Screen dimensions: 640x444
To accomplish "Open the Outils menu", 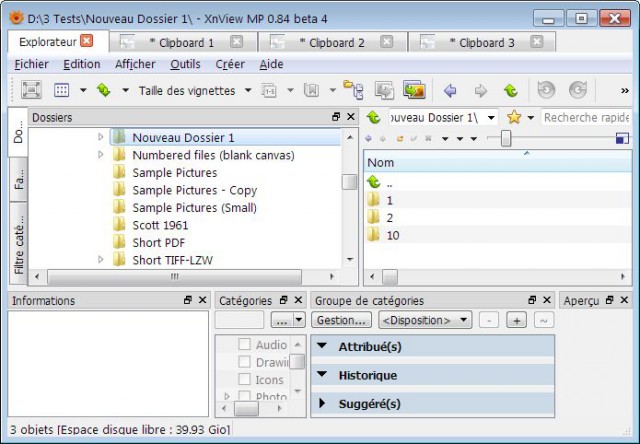I will 185,64.
